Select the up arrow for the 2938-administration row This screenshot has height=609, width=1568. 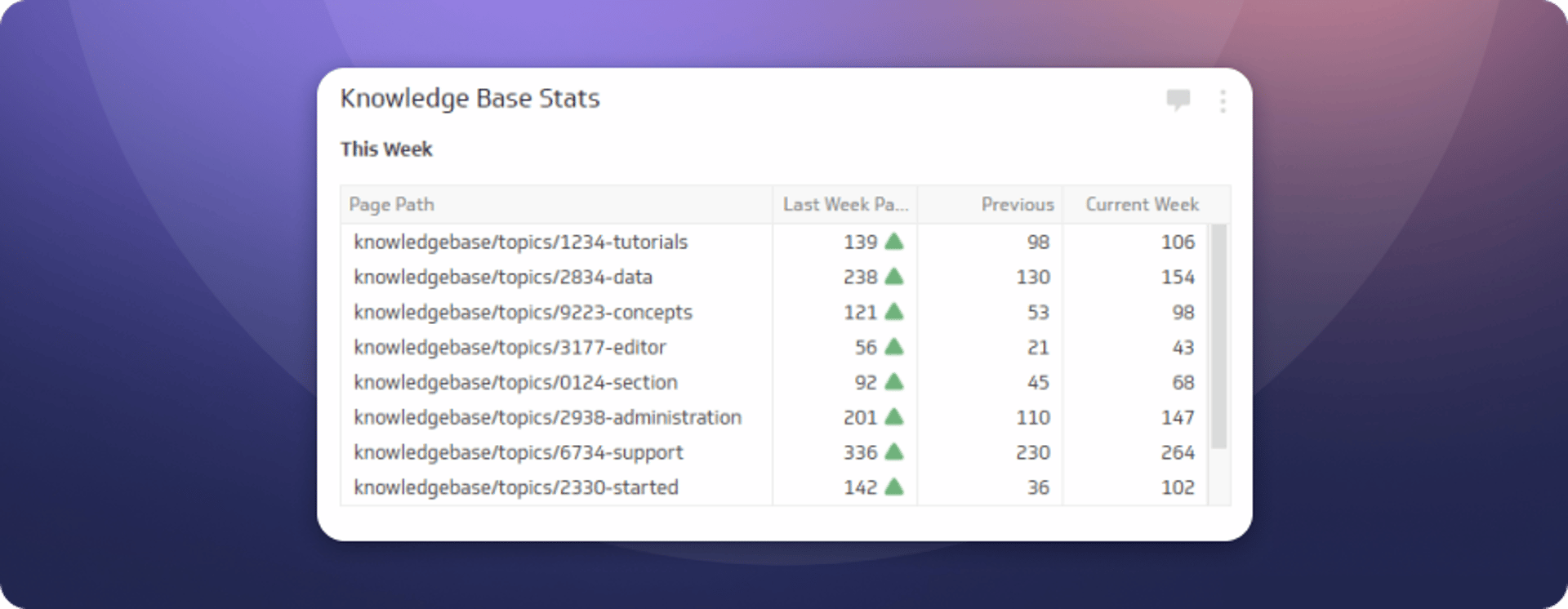coord(894,417)
